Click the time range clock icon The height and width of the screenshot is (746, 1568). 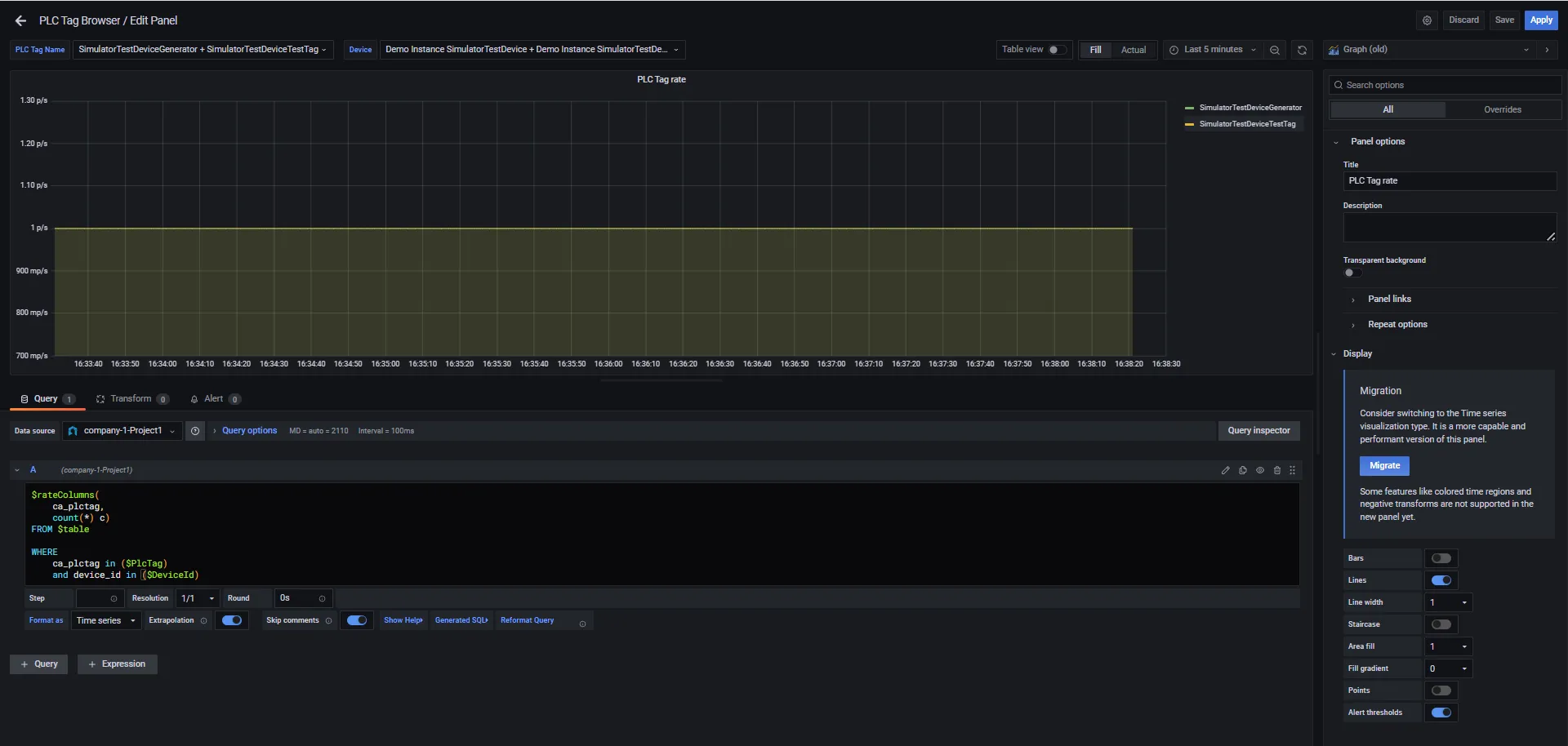tap(1174, 50)
